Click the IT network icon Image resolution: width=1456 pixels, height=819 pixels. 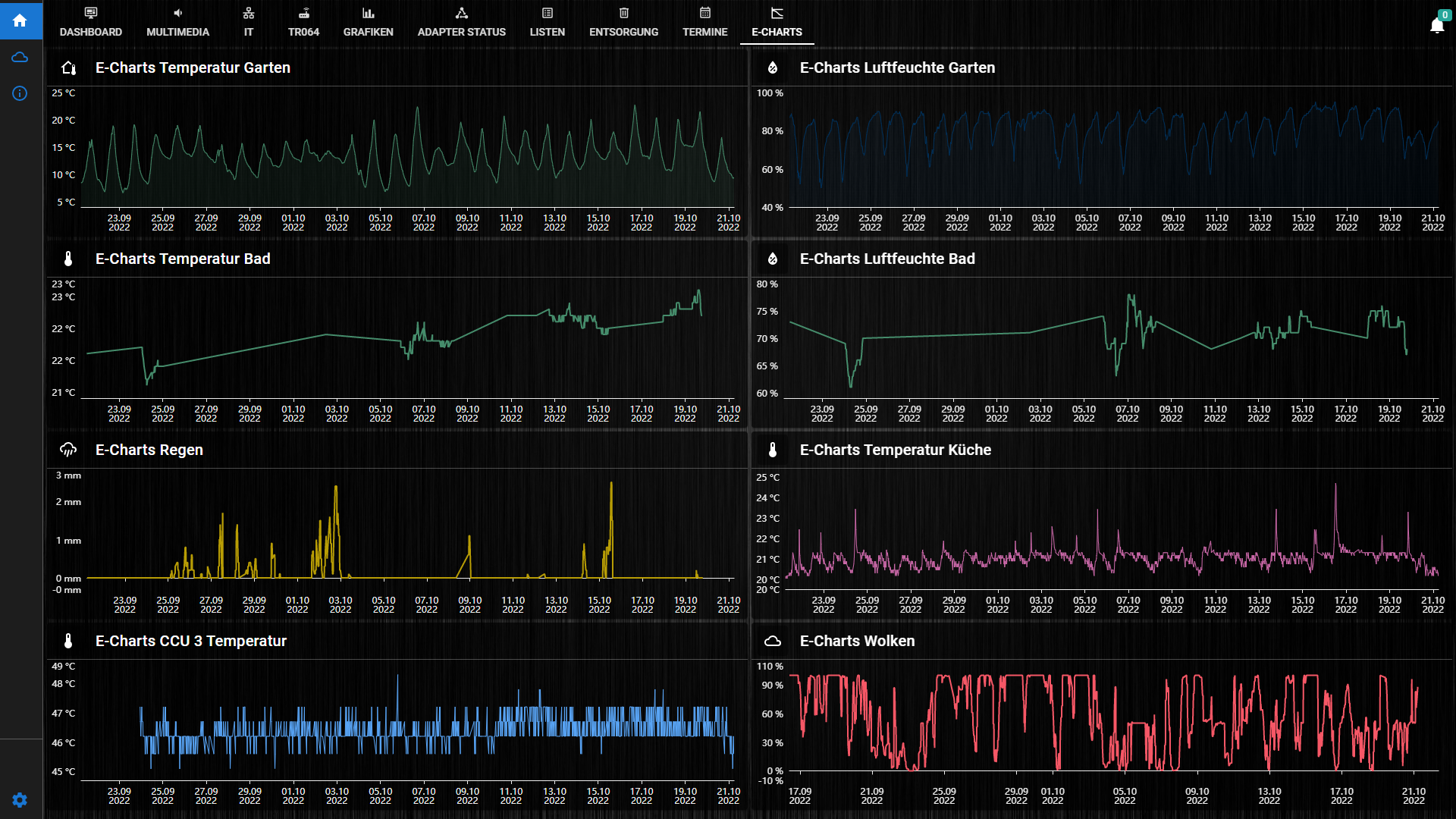click(249, 13)
